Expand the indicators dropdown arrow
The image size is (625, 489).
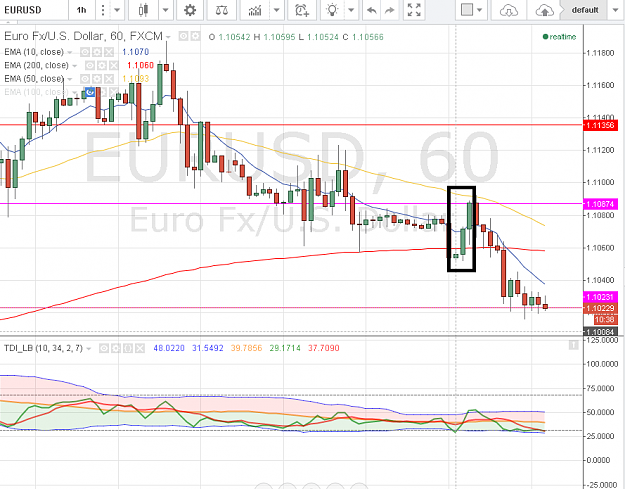(x=277, y=10)
